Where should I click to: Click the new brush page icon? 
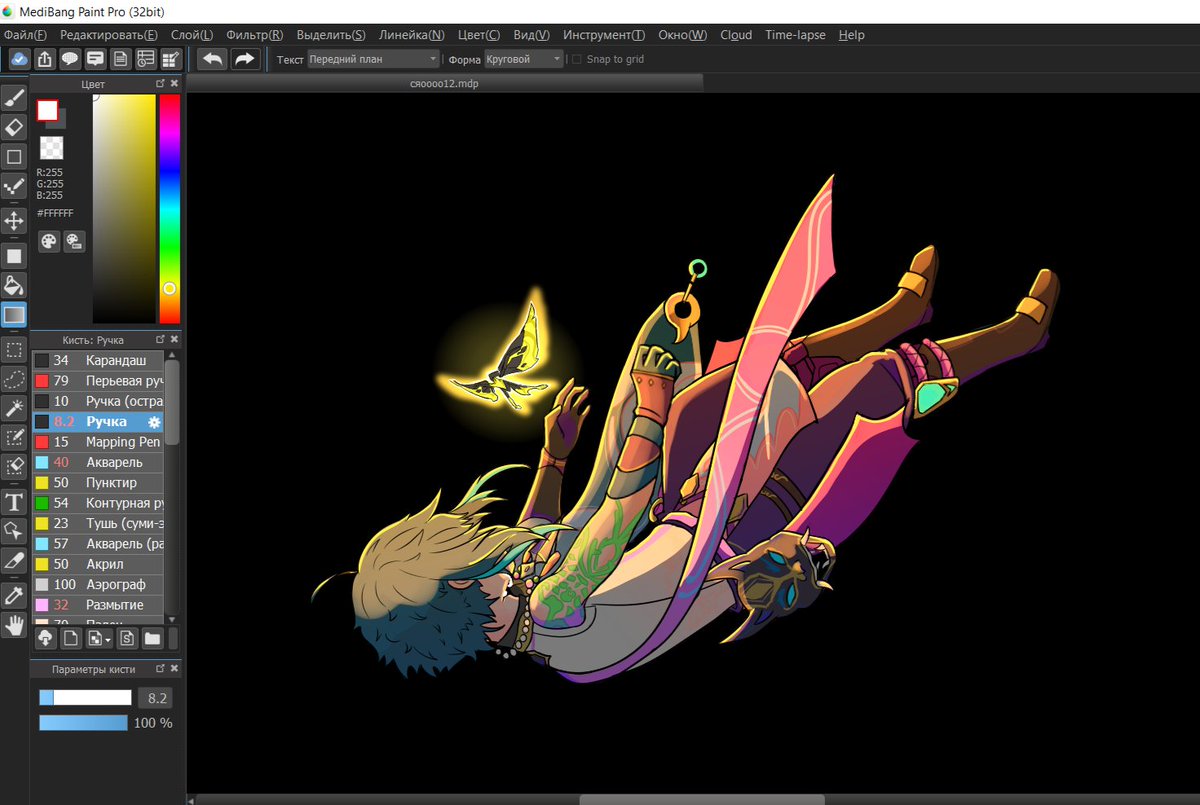click(71, 638)
